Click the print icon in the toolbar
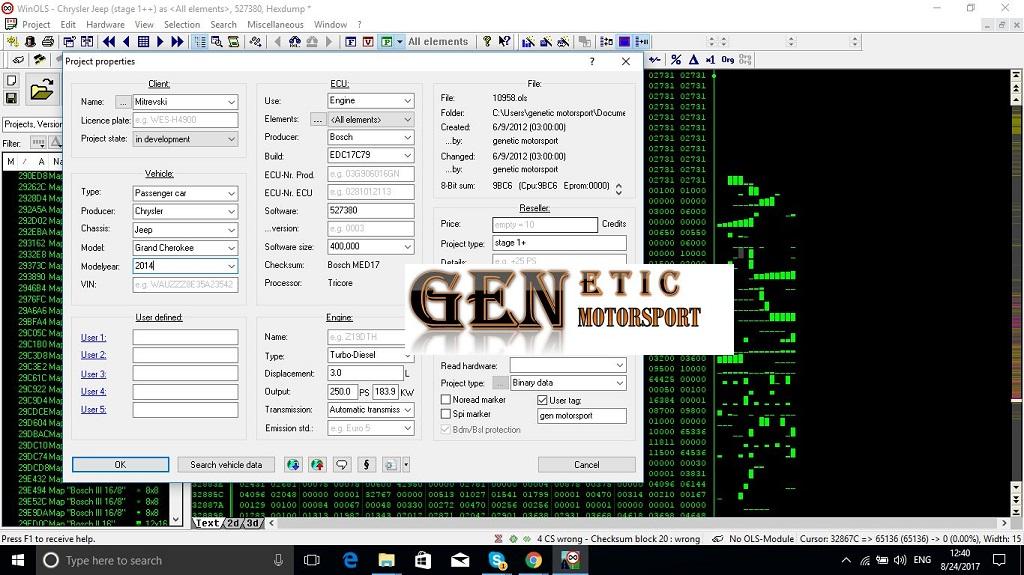Viewport: 1024px width, 575px height. pos(47,42)
